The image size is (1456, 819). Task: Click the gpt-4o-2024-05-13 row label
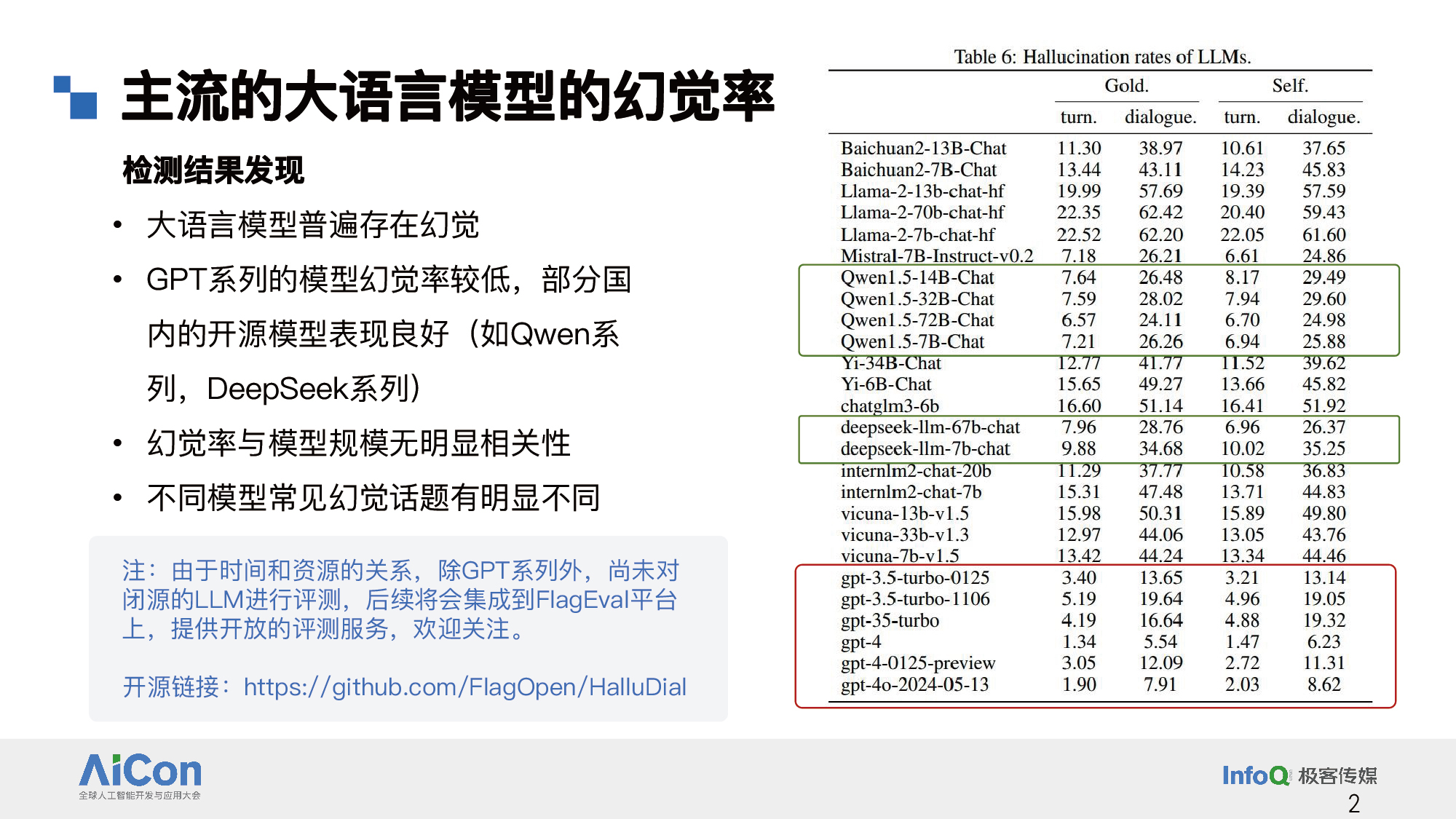coord(914,684)
